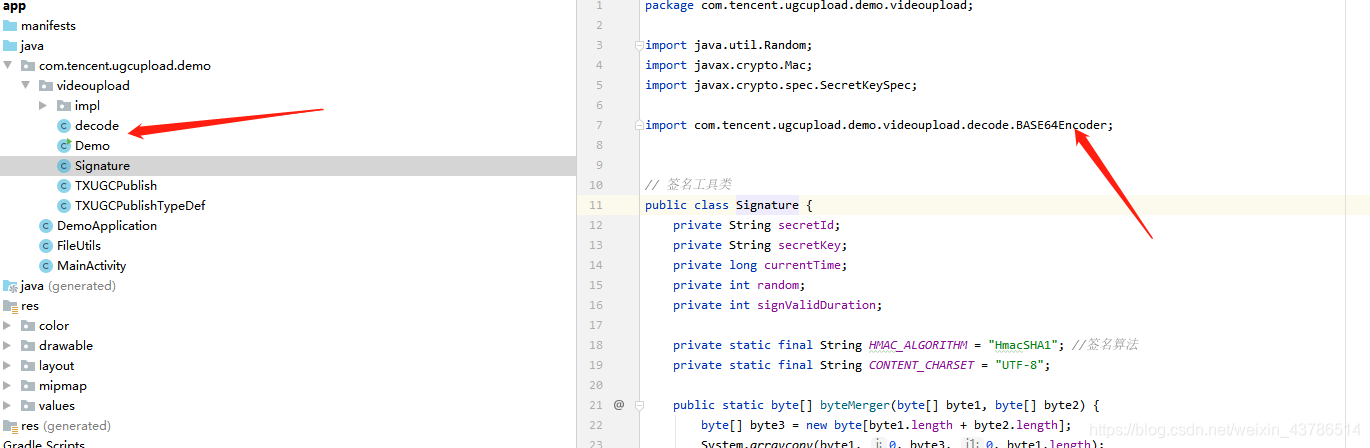Viewport: 1370px width, 448px height.
Task: Select DemoApplication in project tree
Action: 107,226
